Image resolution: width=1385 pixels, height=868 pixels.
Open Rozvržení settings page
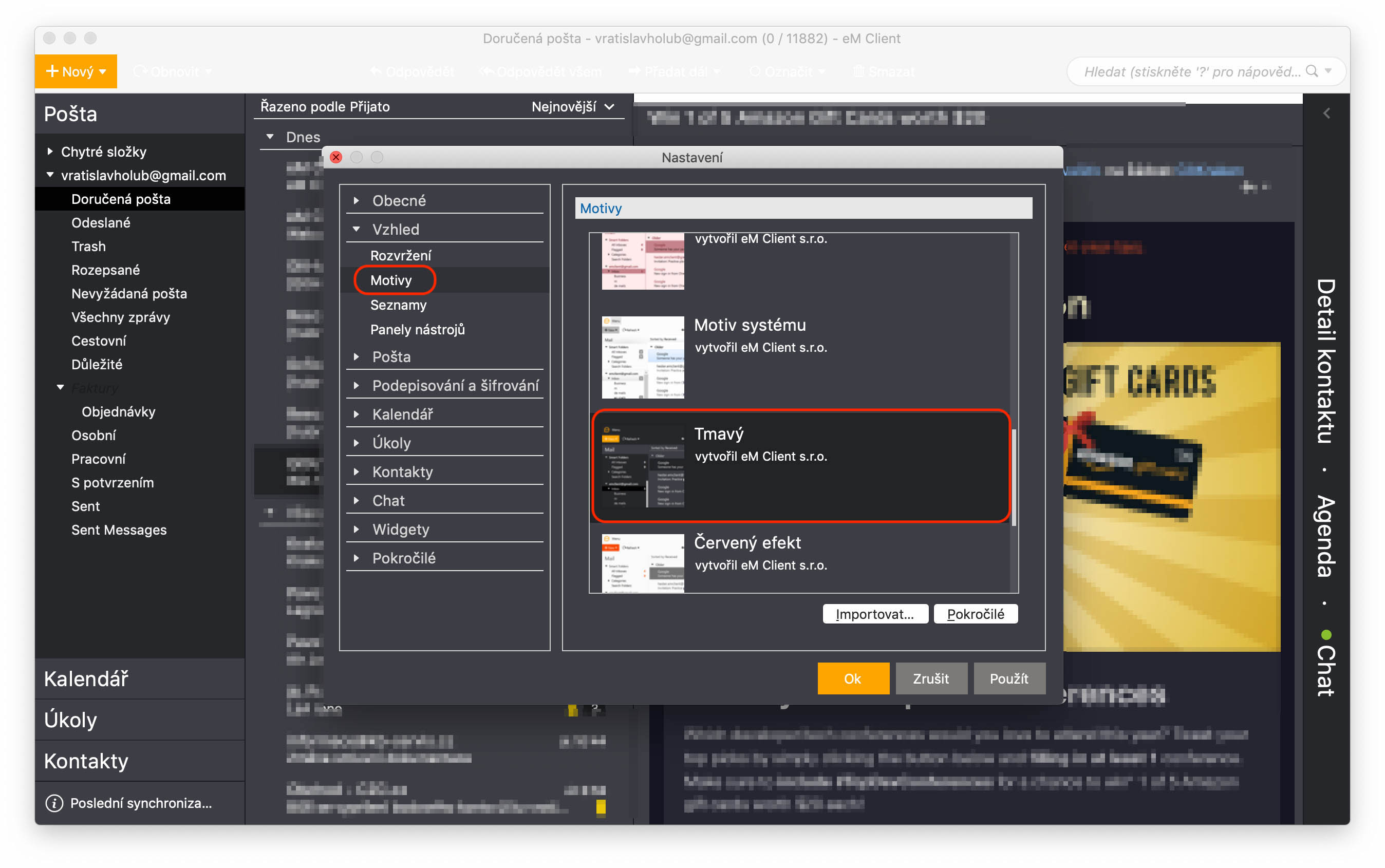coord(400,255)
